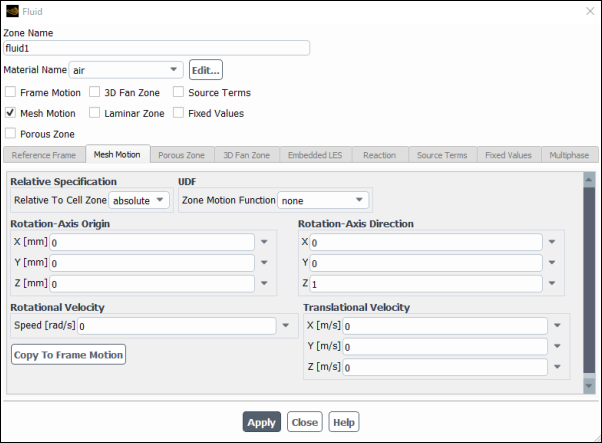Switch to the 3D Fan Zone tab
Viewport: 602px width, 443px height.
click(x=246, y=155)
